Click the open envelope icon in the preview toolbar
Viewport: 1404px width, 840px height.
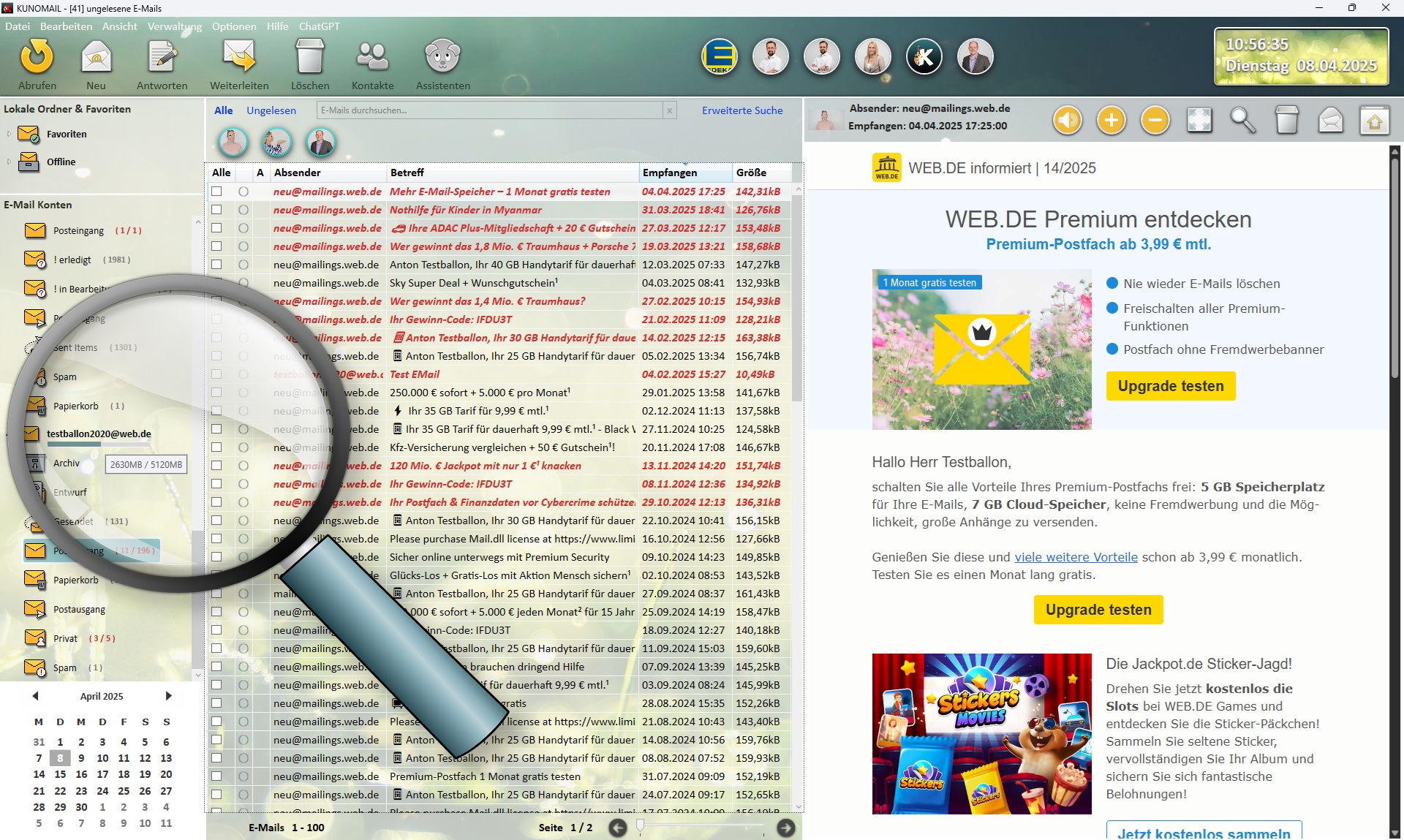point(1331,120)
